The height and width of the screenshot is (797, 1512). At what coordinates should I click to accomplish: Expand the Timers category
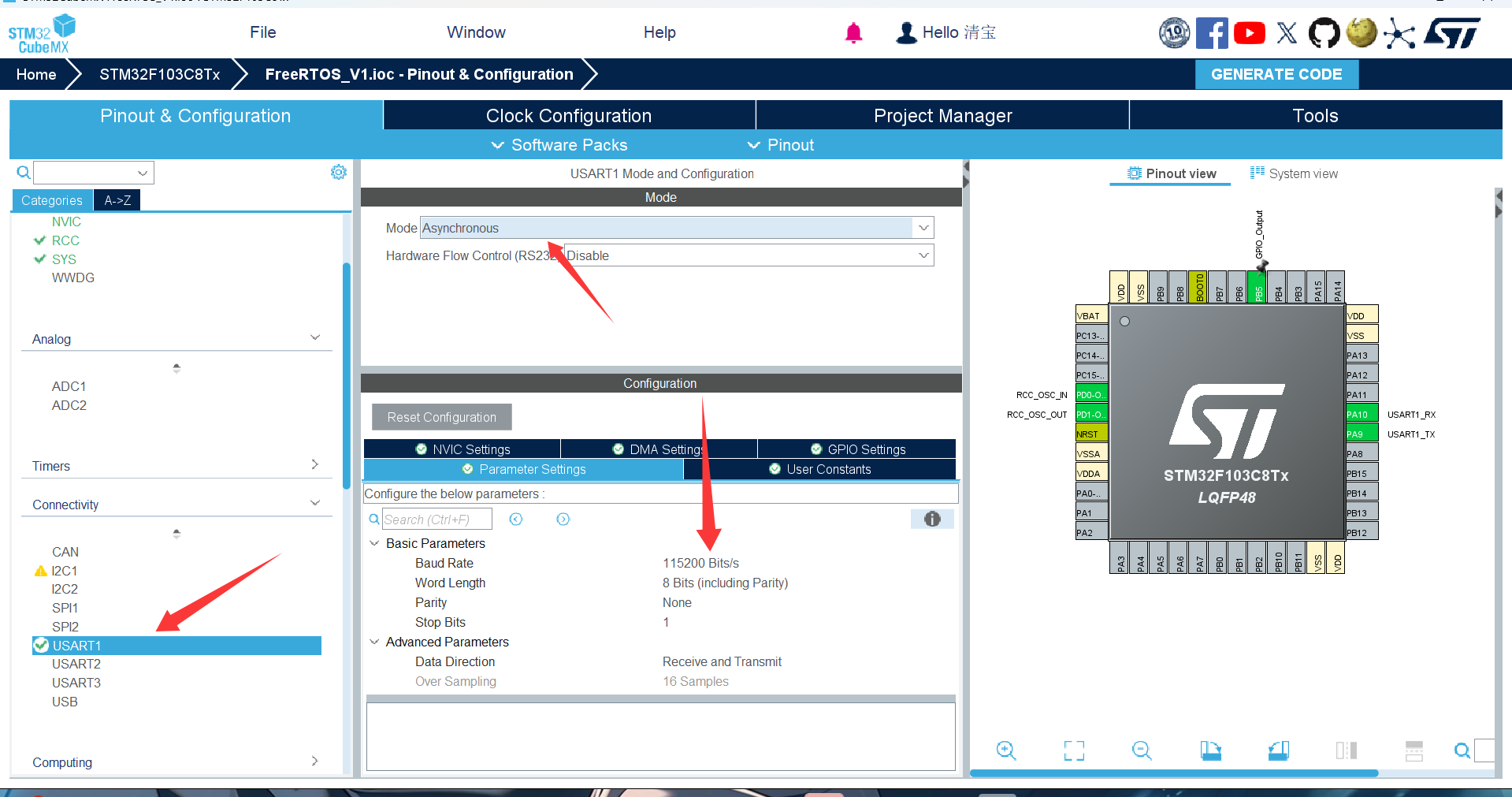pos(315,465)
